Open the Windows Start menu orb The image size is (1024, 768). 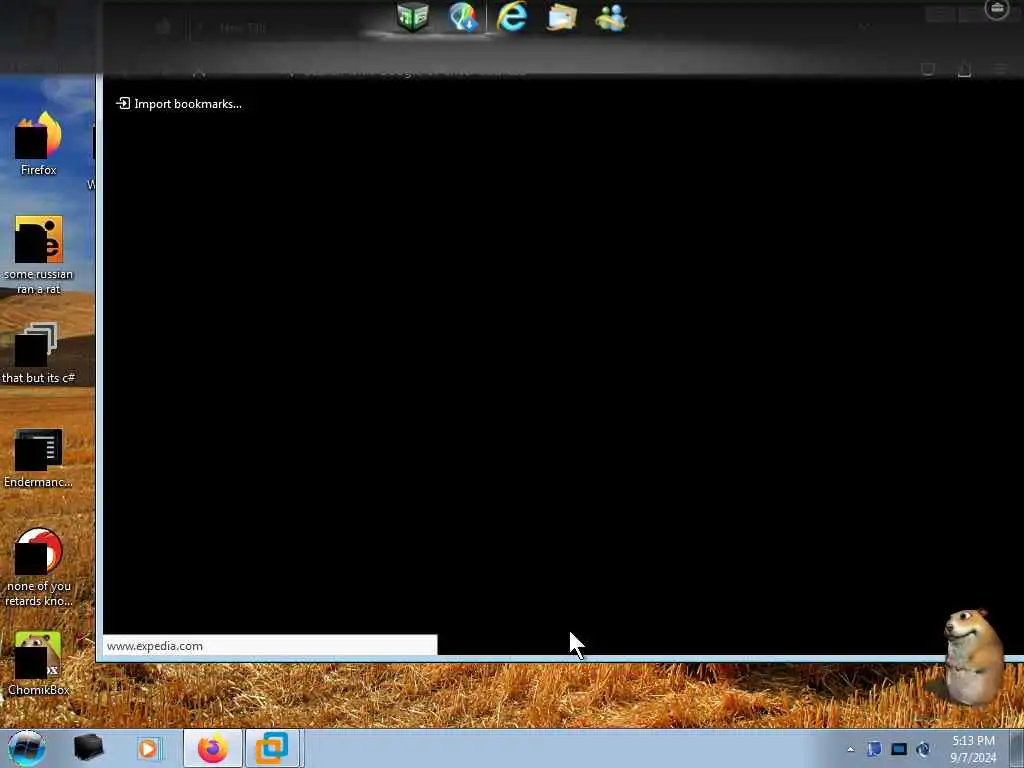(26, 748)
